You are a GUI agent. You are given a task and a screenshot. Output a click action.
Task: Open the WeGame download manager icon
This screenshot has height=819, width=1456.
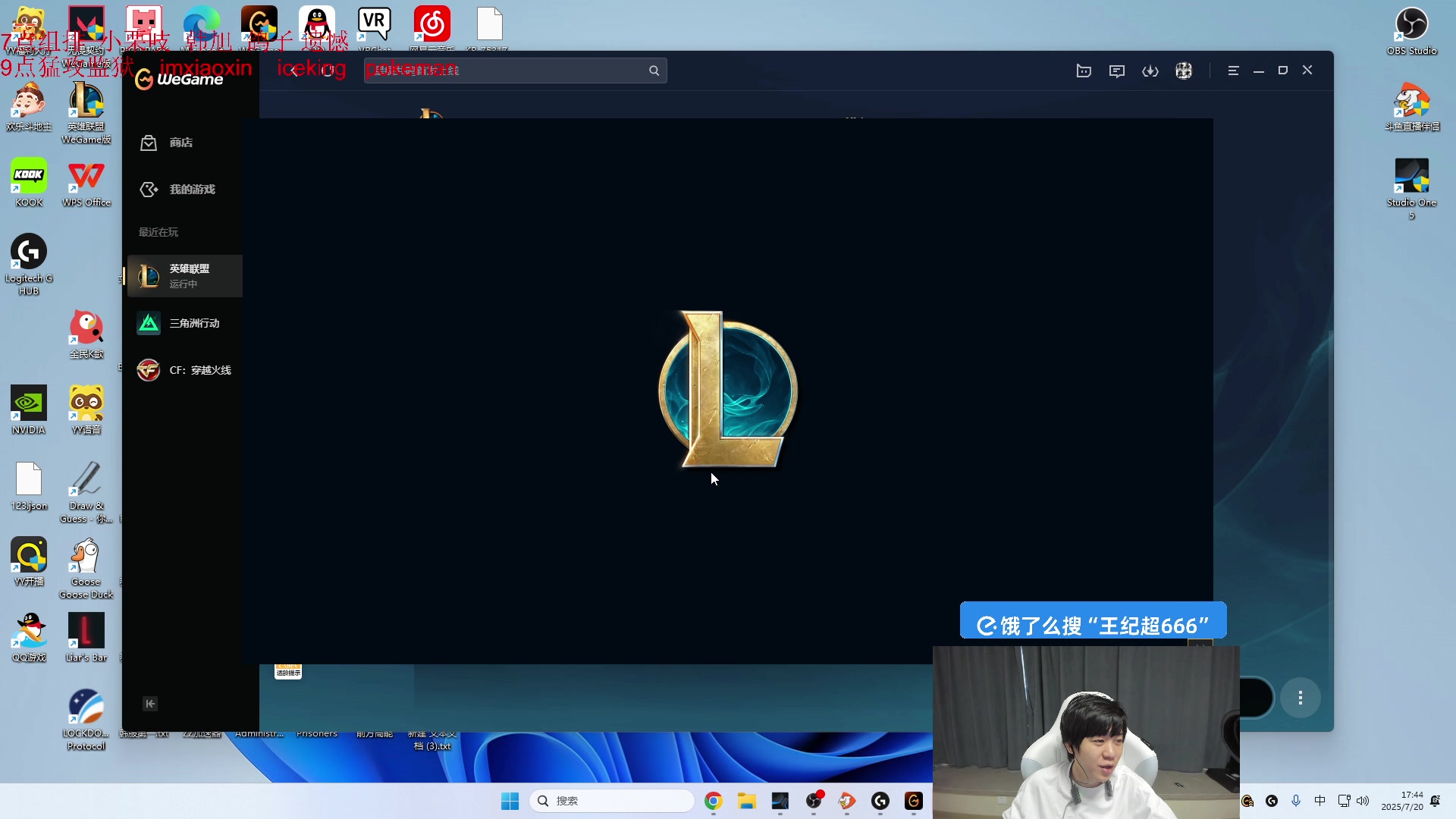(1150, 71)
